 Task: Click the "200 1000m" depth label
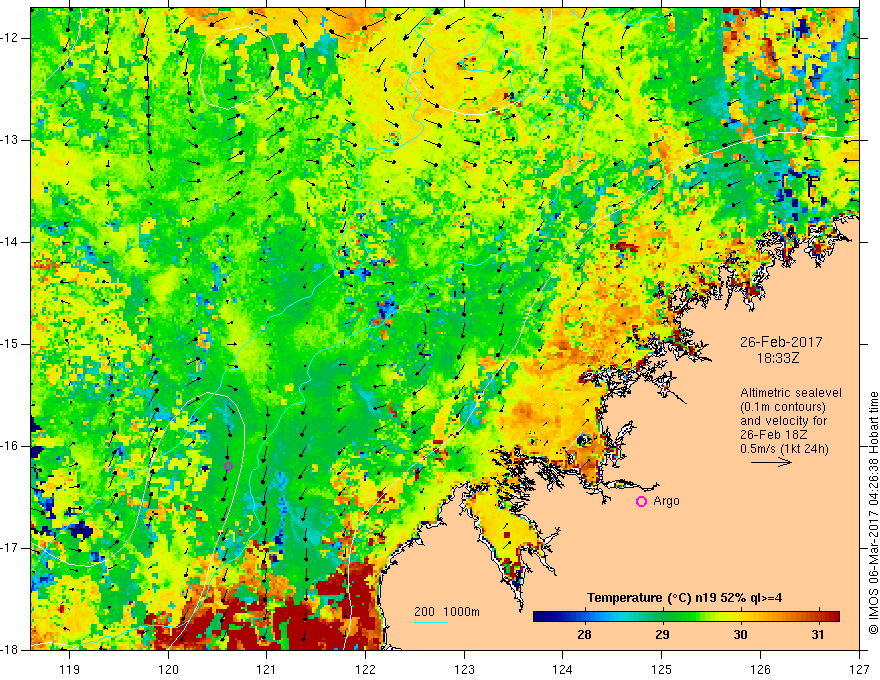point(447,612)
